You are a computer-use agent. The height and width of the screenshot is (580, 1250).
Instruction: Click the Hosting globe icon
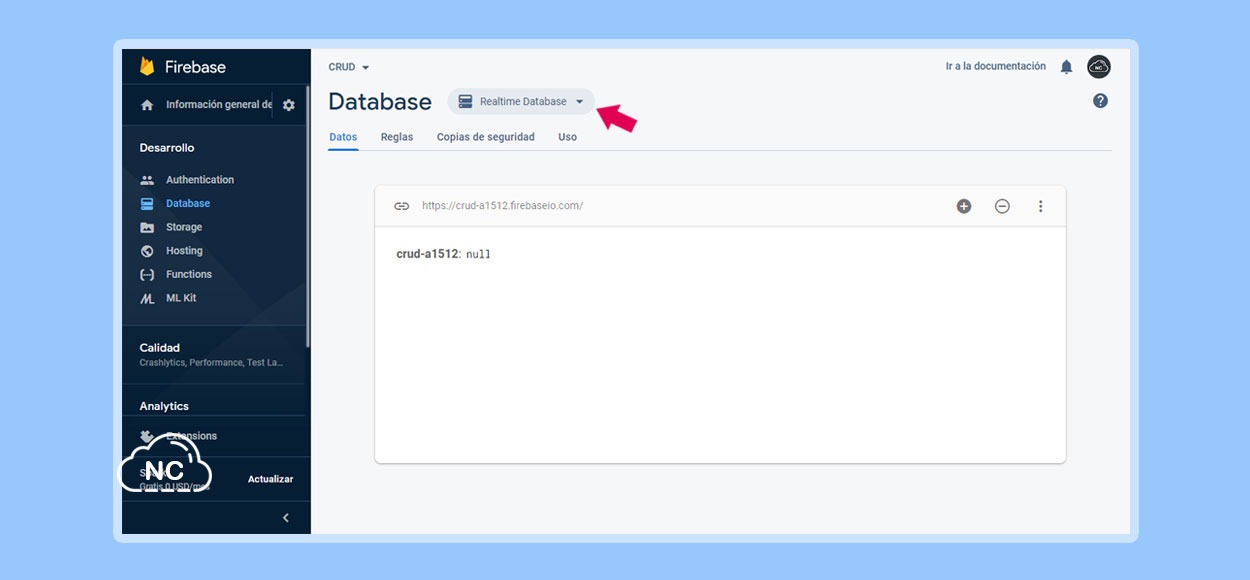[x=147, y=251]
